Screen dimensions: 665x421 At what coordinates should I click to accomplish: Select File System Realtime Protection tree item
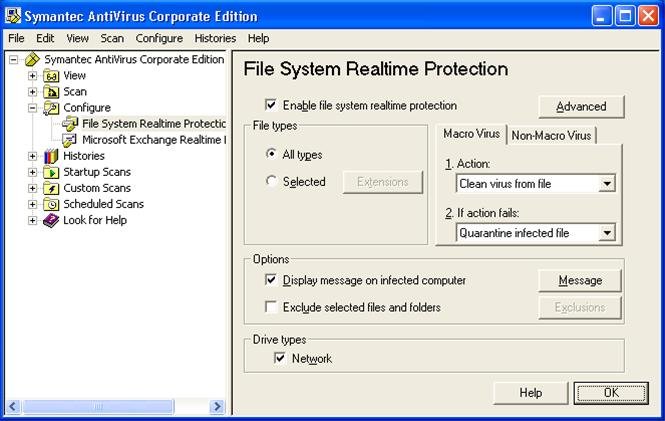coord(154,124)
